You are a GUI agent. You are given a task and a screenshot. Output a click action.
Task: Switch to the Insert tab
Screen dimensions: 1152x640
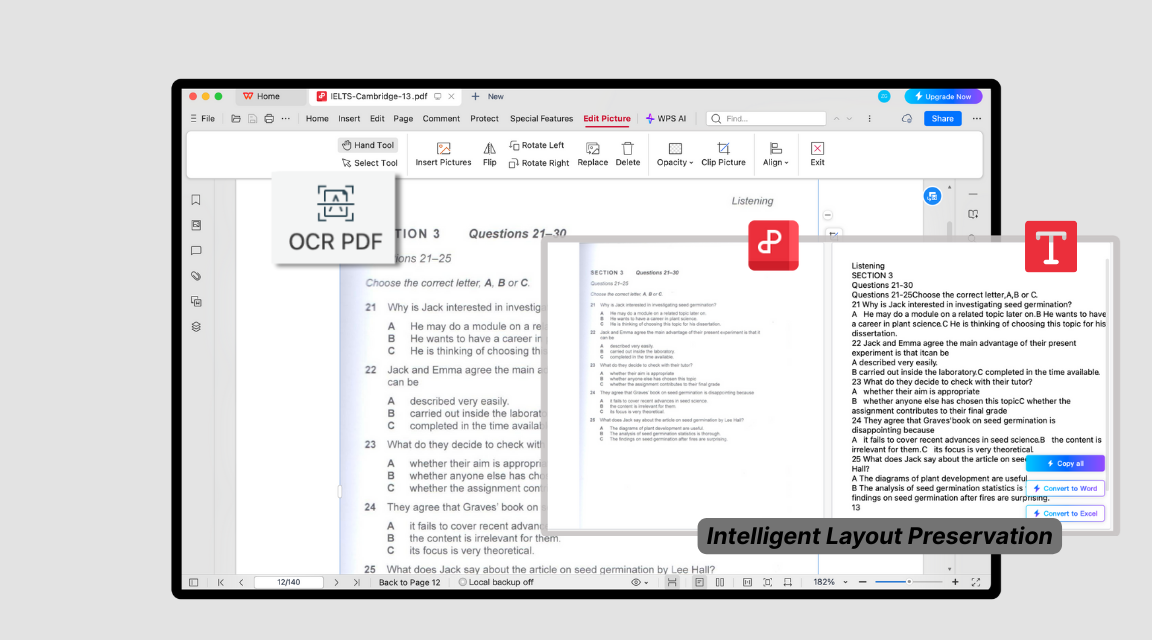[349, 118]
